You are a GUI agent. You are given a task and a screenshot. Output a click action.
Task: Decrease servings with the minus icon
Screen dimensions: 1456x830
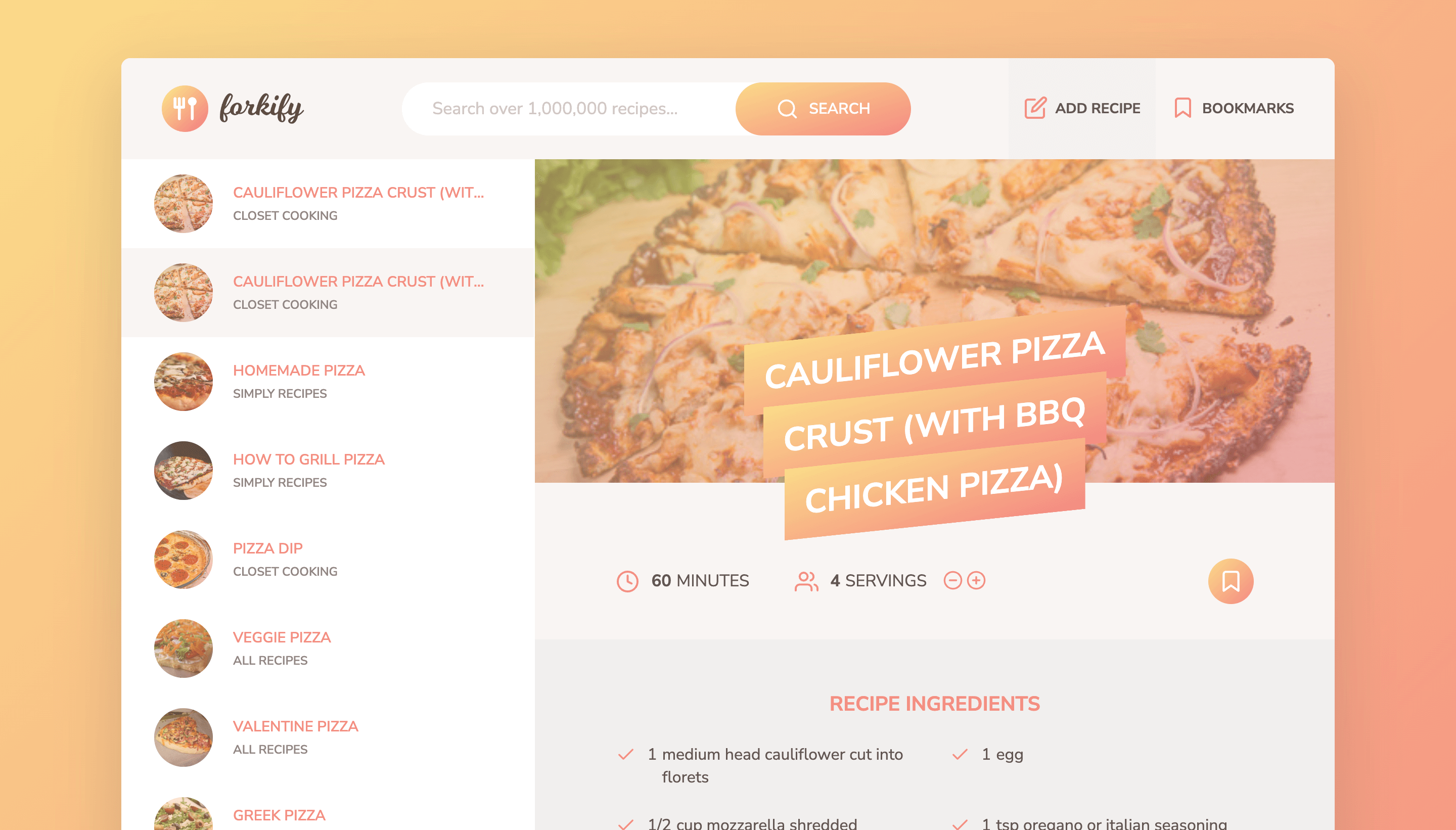pyautogui.click(x=952, y=580)
